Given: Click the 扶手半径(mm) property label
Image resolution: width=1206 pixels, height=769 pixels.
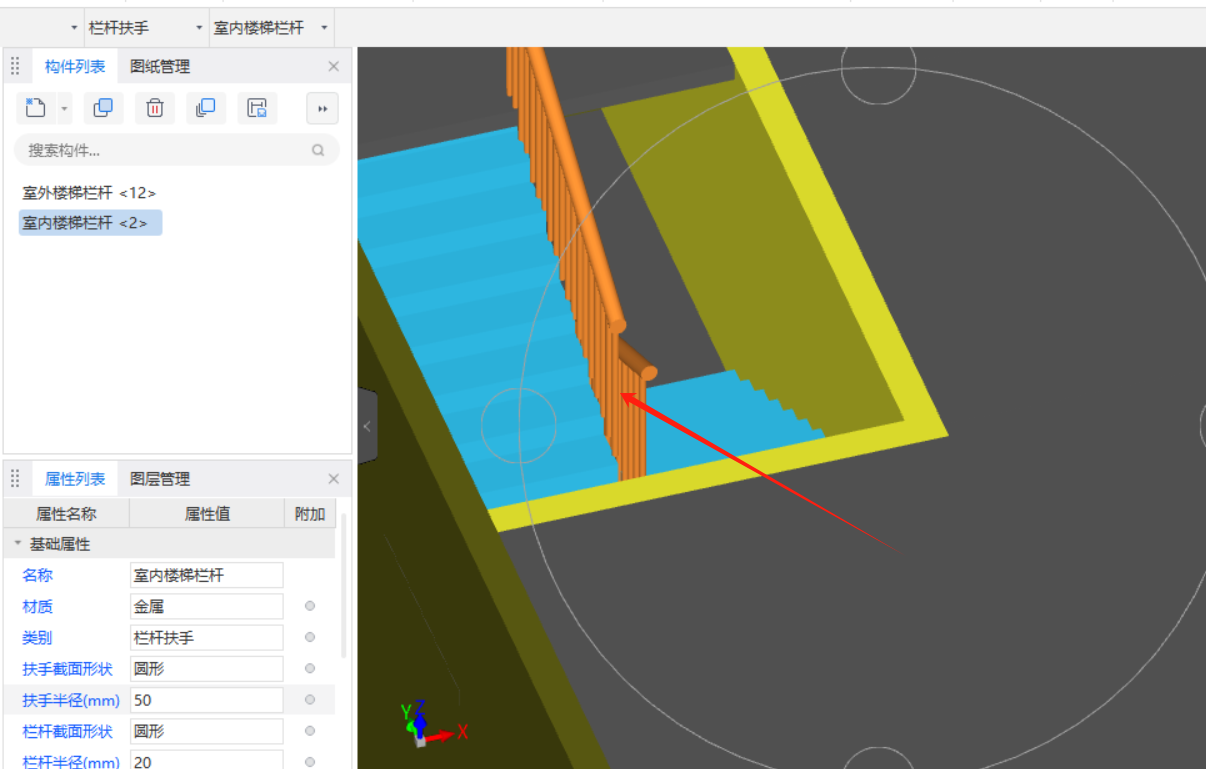Looking at the screenshot, I should 71,700.
